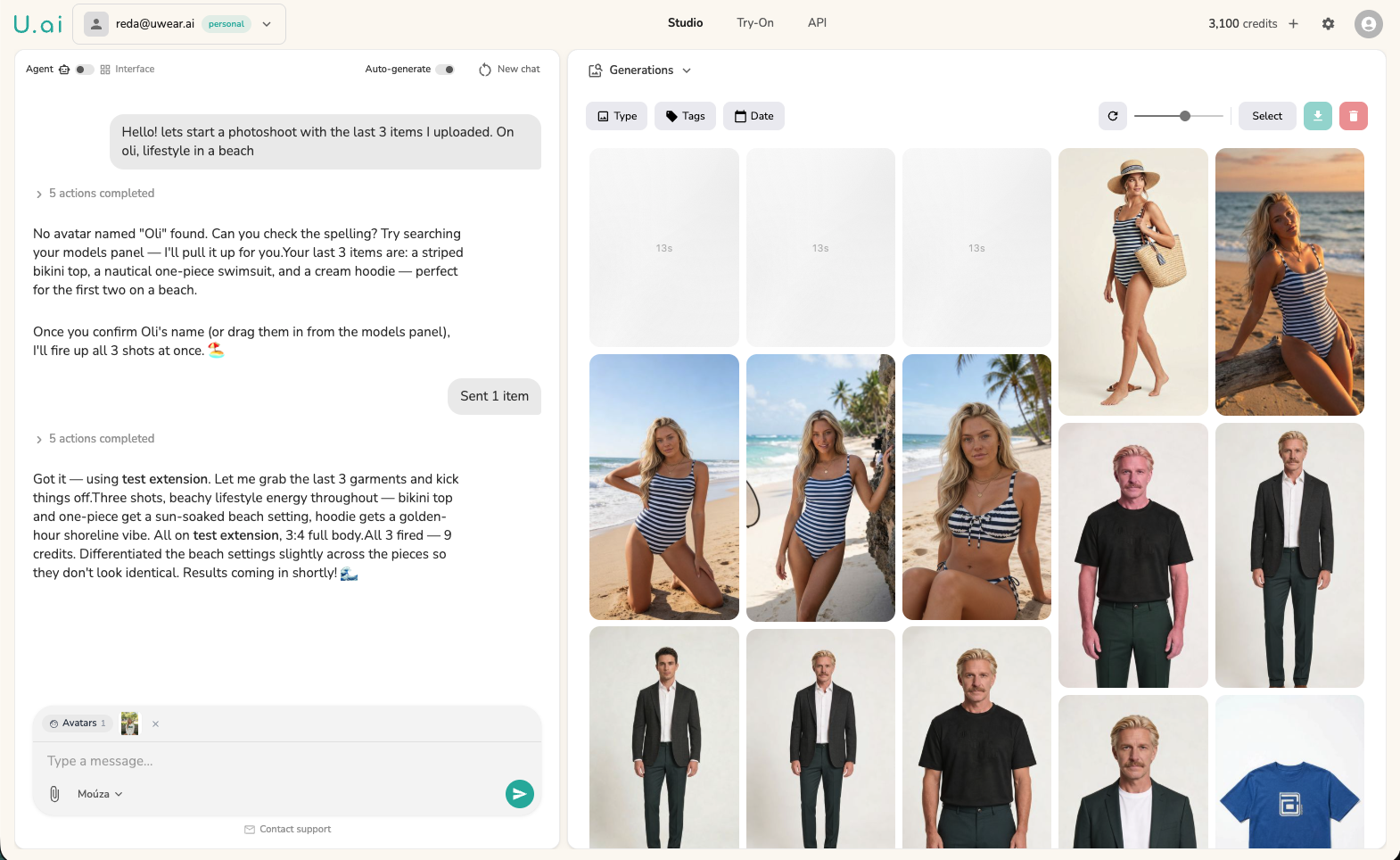Click the paperclip attach icon
The image size is (1400, 860).
click(x=54, y=794)
